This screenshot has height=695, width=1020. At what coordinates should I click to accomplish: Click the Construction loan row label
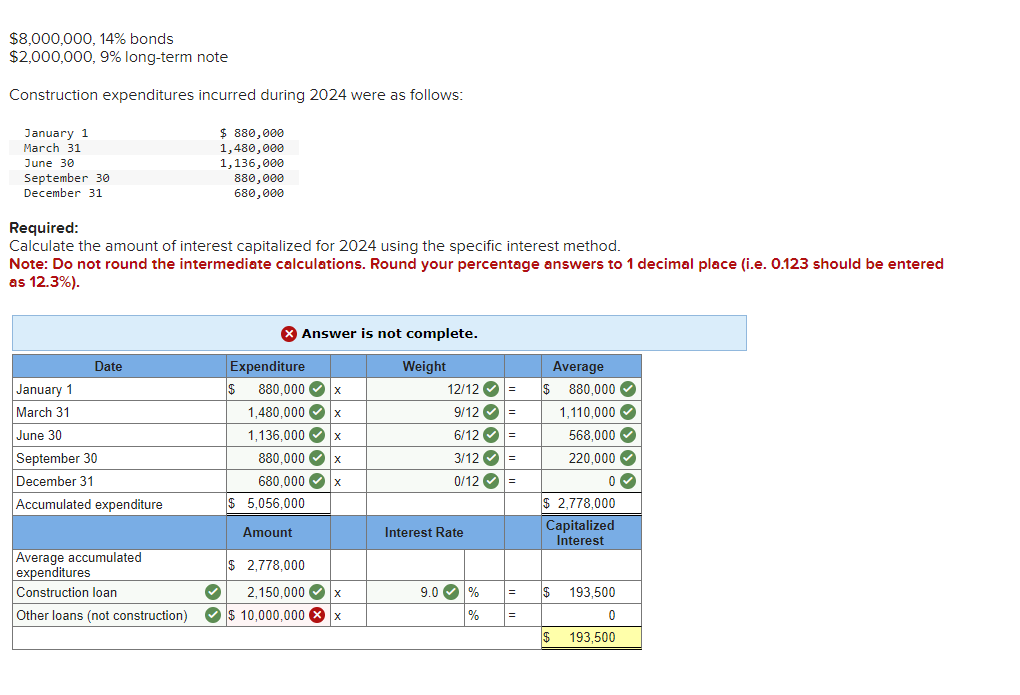(66, 592)
